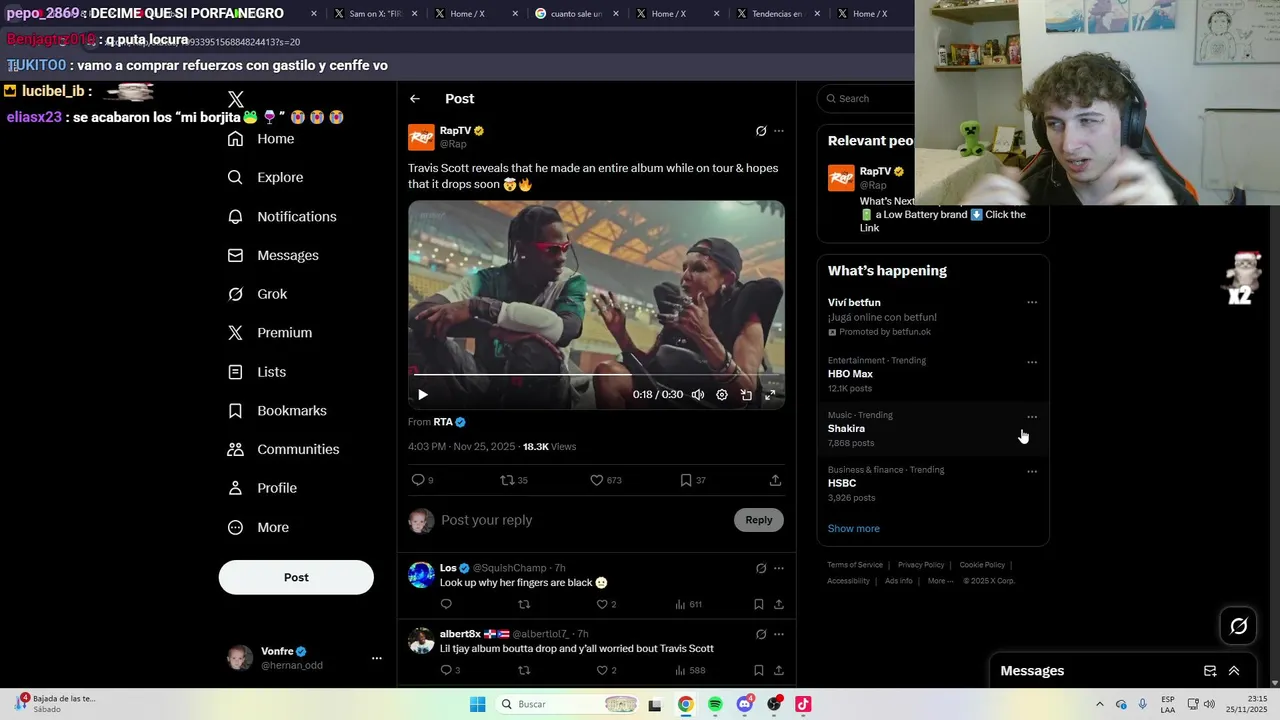
Task: Open floating Grok button
Action: [1239, 626]
